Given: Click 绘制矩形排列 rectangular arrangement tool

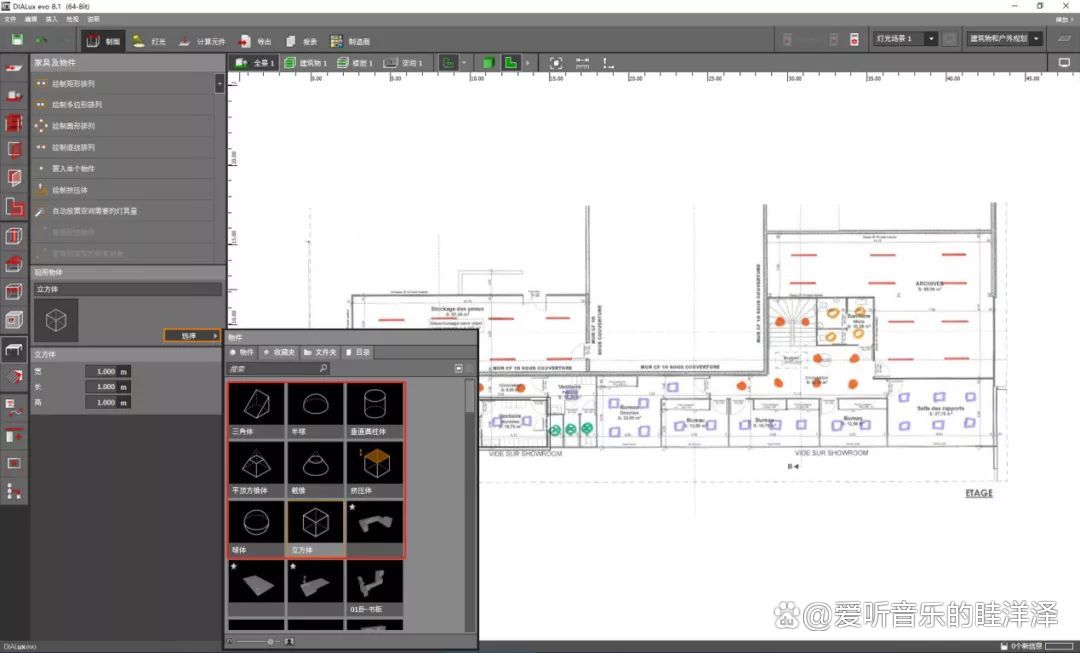Looking at the screenshot, I should pos(124,83).
